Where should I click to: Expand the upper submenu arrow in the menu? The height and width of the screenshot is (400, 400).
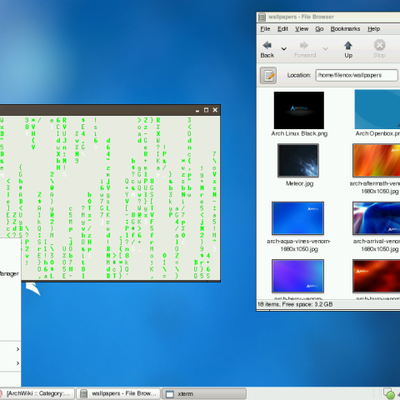click(18, 349)
